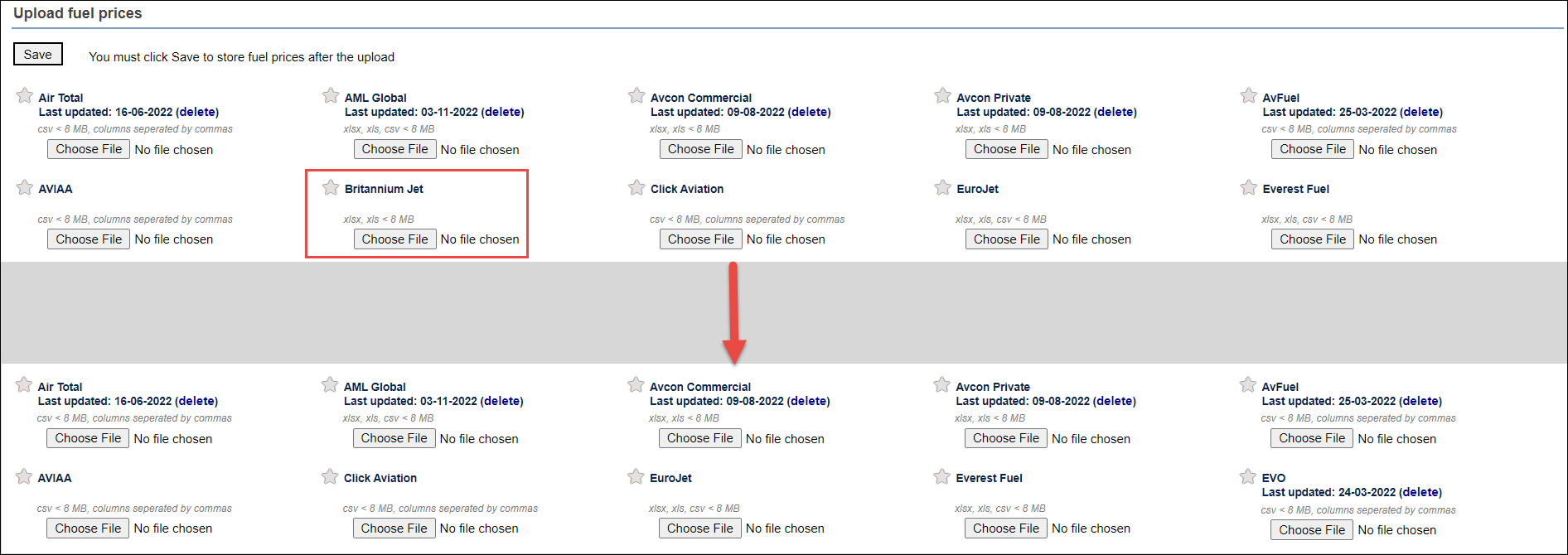This screenshot has height=555, width=1568.
Task: Star AvFuel in the lower list
Action: click(x=1248, y=384)
